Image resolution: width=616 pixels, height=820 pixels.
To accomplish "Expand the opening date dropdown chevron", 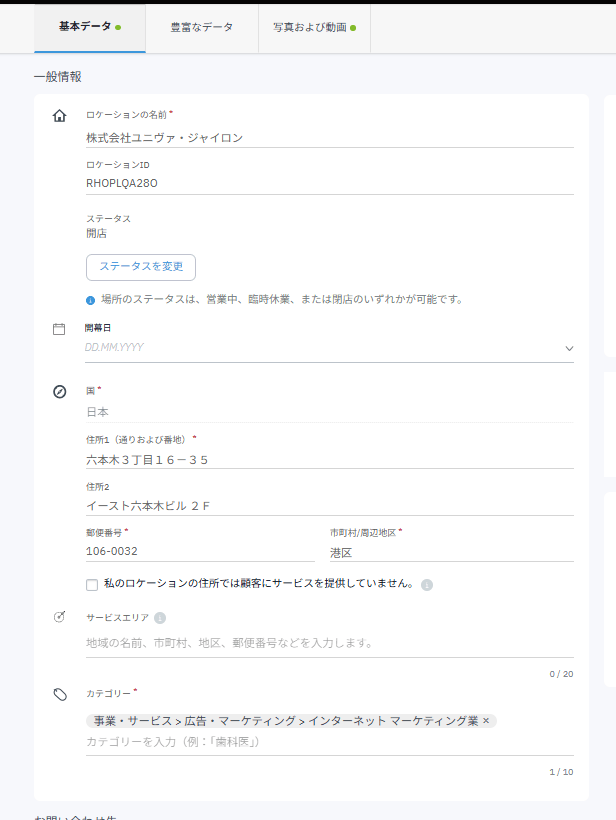I will tap(569, 348).
